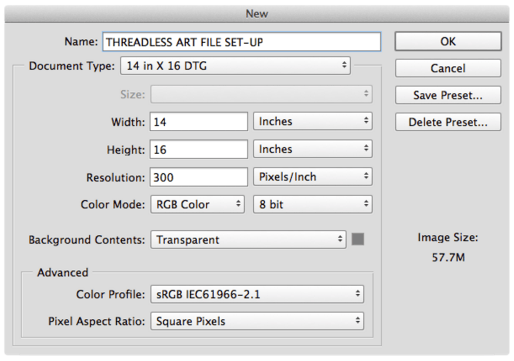The image size is (514, 361).
Task: Focus the Resolution value field
Action: pyautogui.click(x=199, y=177)
